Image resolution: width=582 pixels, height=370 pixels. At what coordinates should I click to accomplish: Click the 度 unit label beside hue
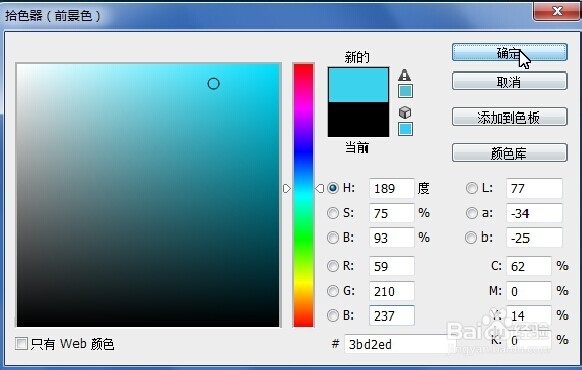click(424, 188)
